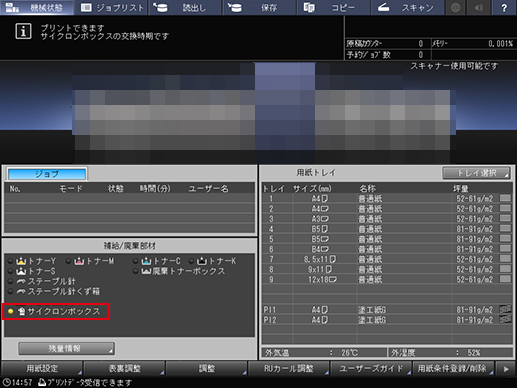This screenshot has height=388, width=517.
Task: Open the 残量情報 button
Action: [x=66, y=348]
